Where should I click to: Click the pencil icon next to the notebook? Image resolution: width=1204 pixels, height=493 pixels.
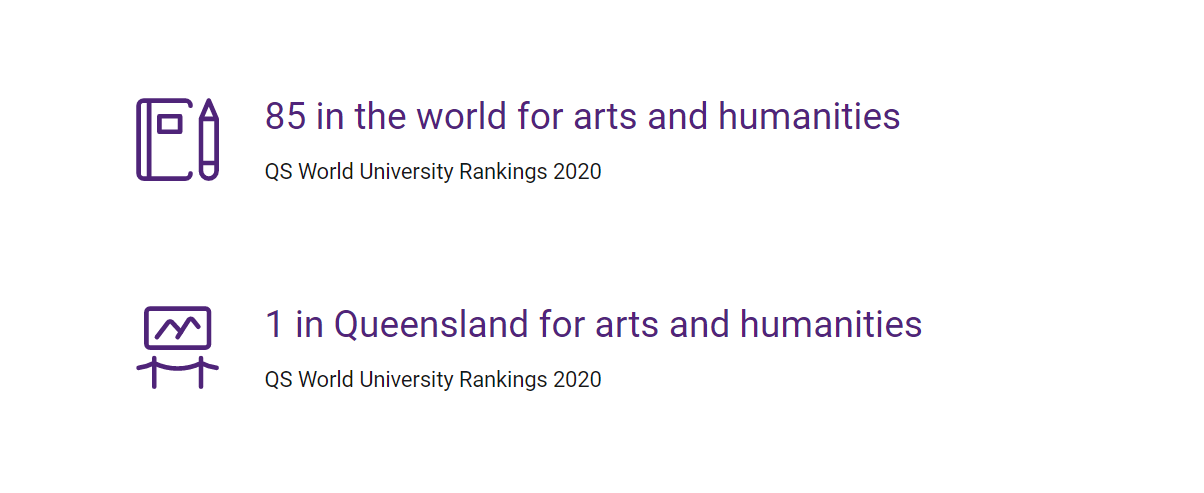click(208, 139)
